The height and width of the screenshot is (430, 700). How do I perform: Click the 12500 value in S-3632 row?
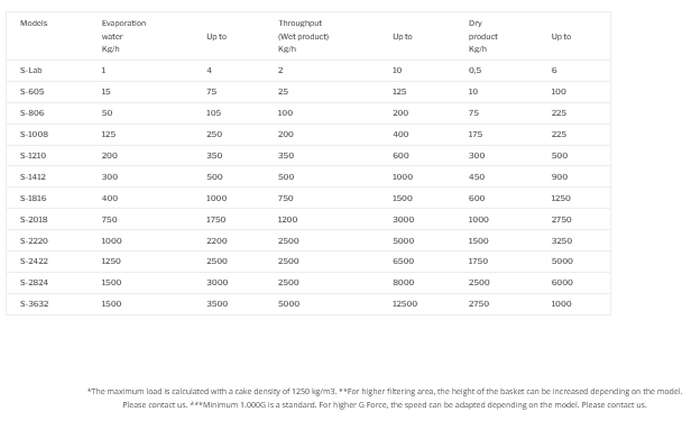point(405,304)
